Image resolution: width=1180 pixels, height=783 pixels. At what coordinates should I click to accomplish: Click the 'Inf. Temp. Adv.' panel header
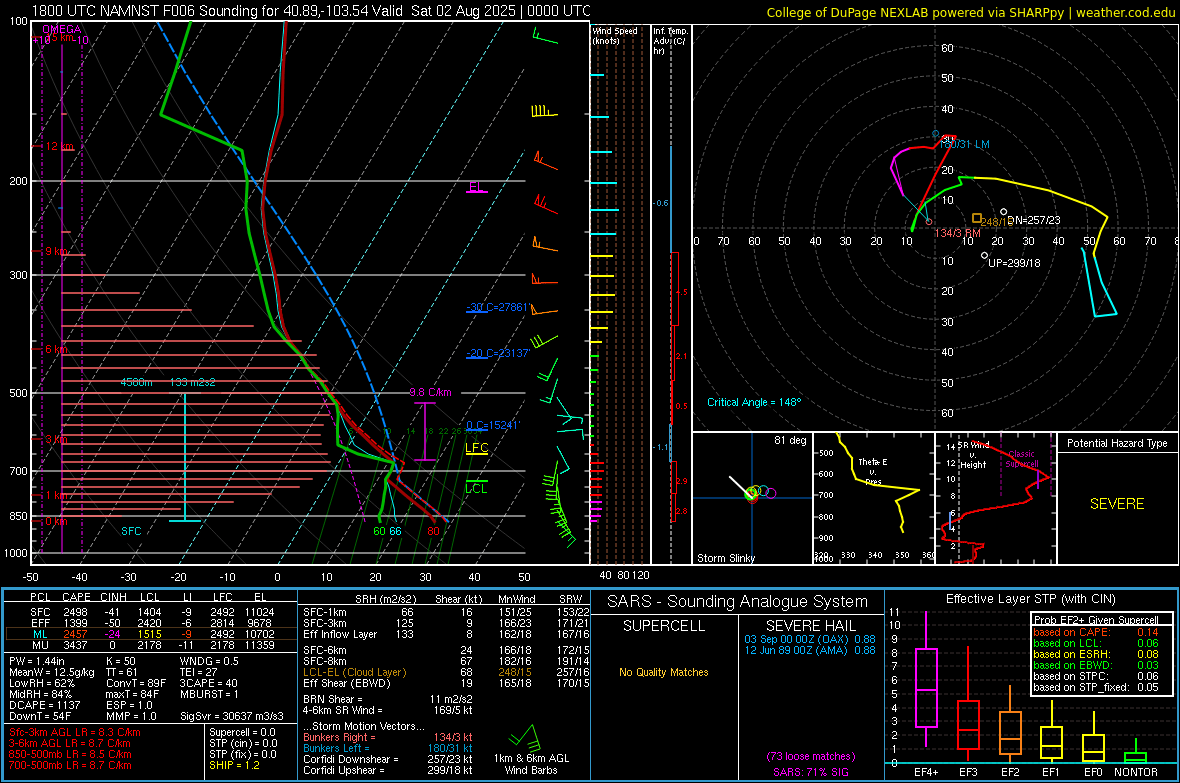[671, 41]
